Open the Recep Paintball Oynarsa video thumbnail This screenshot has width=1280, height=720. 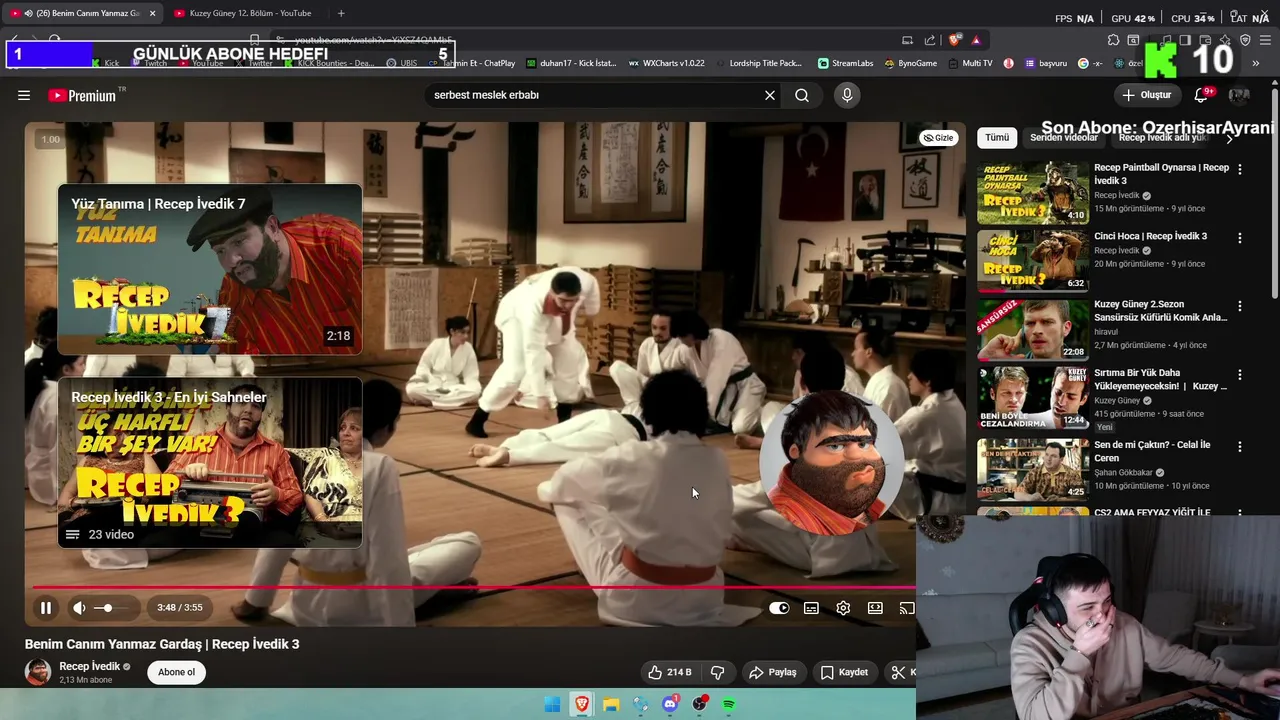1033,193
